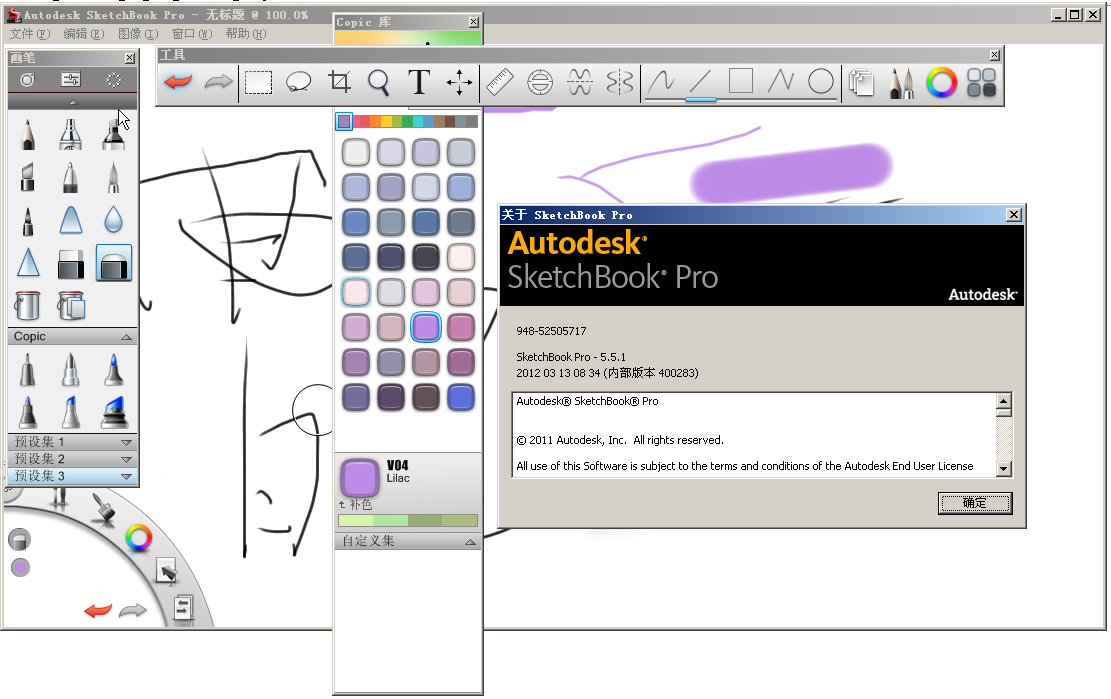
Task: Click the 补色 complementary color strip
Action: [x=408, y=521]
